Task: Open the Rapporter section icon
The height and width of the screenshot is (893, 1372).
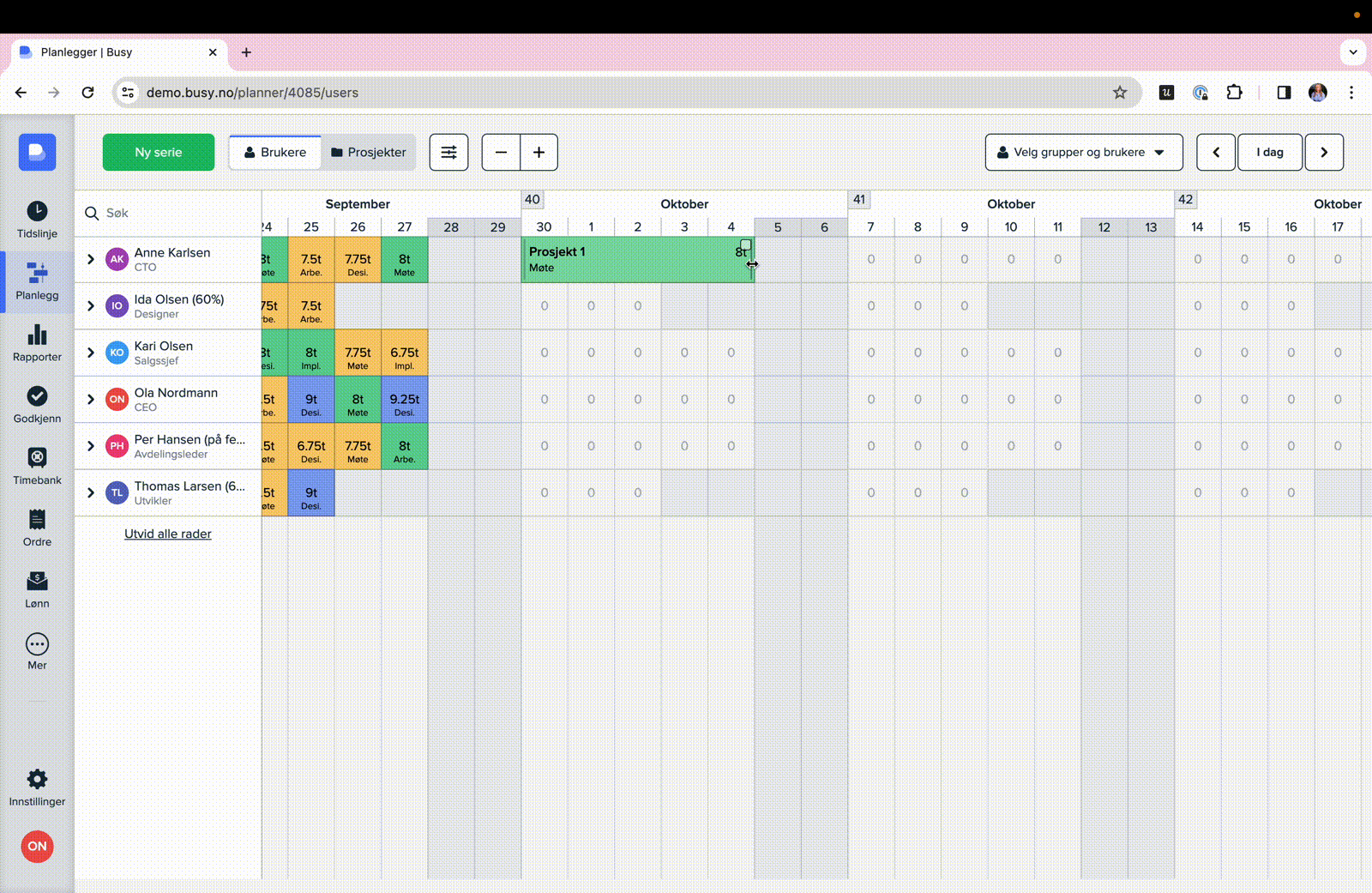Action: (x=37, y=343)
